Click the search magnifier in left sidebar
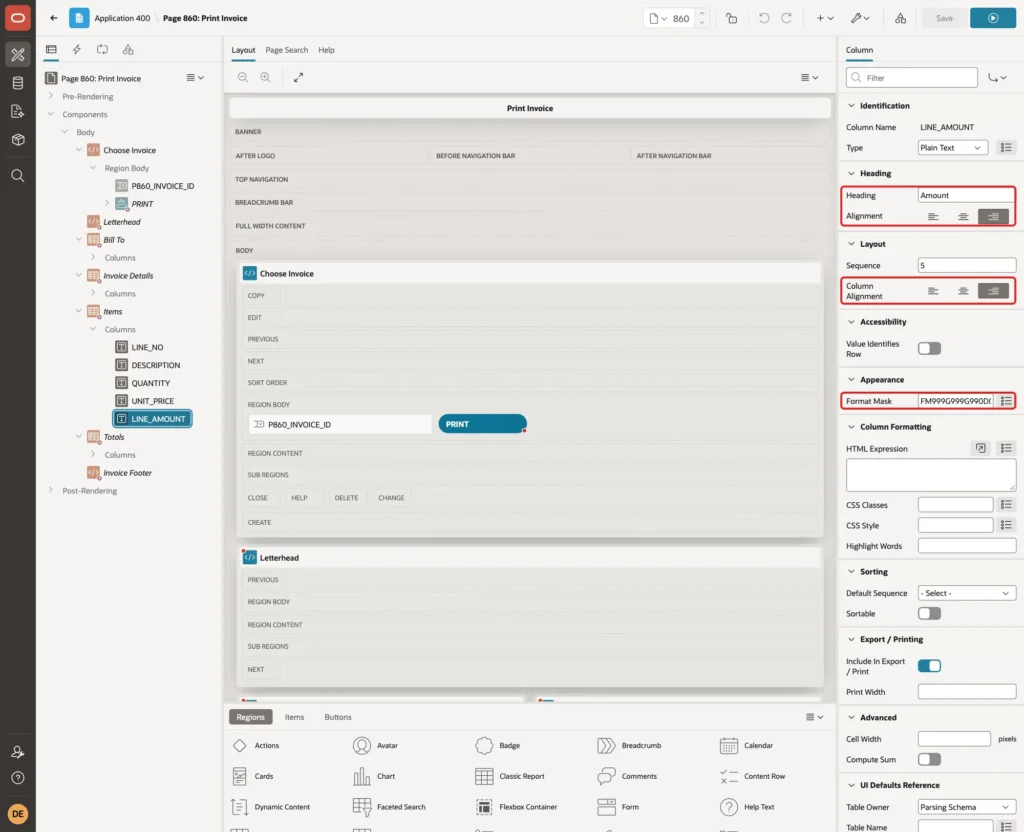 pos(18,176)
